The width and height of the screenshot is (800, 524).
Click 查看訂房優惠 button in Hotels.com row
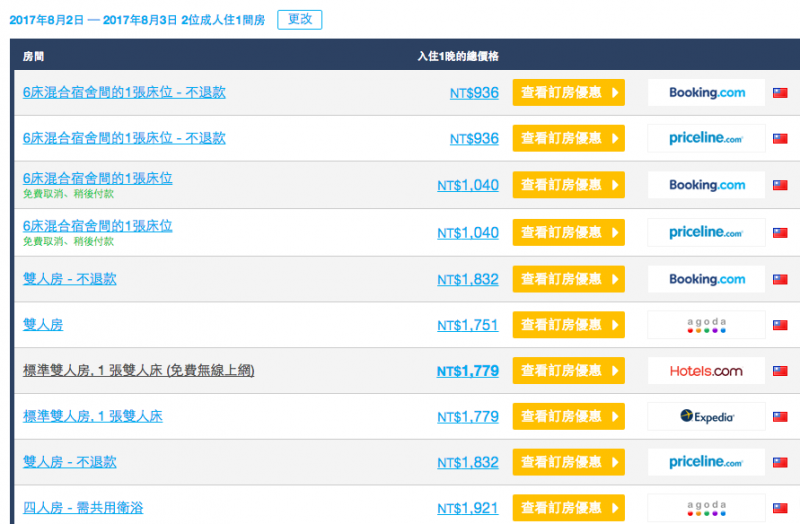tap(569, 370)
